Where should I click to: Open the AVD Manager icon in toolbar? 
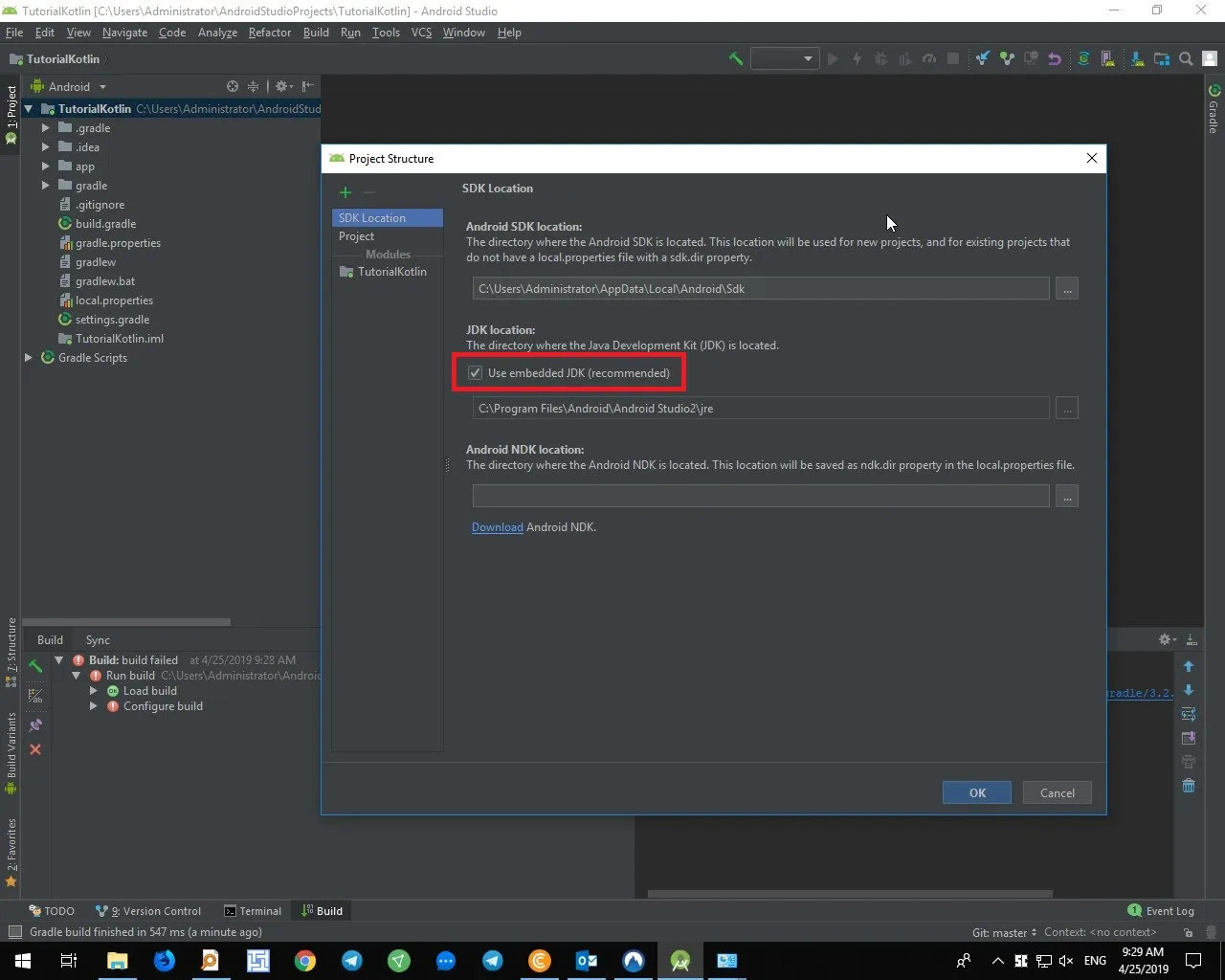[x=1107, y=59]
